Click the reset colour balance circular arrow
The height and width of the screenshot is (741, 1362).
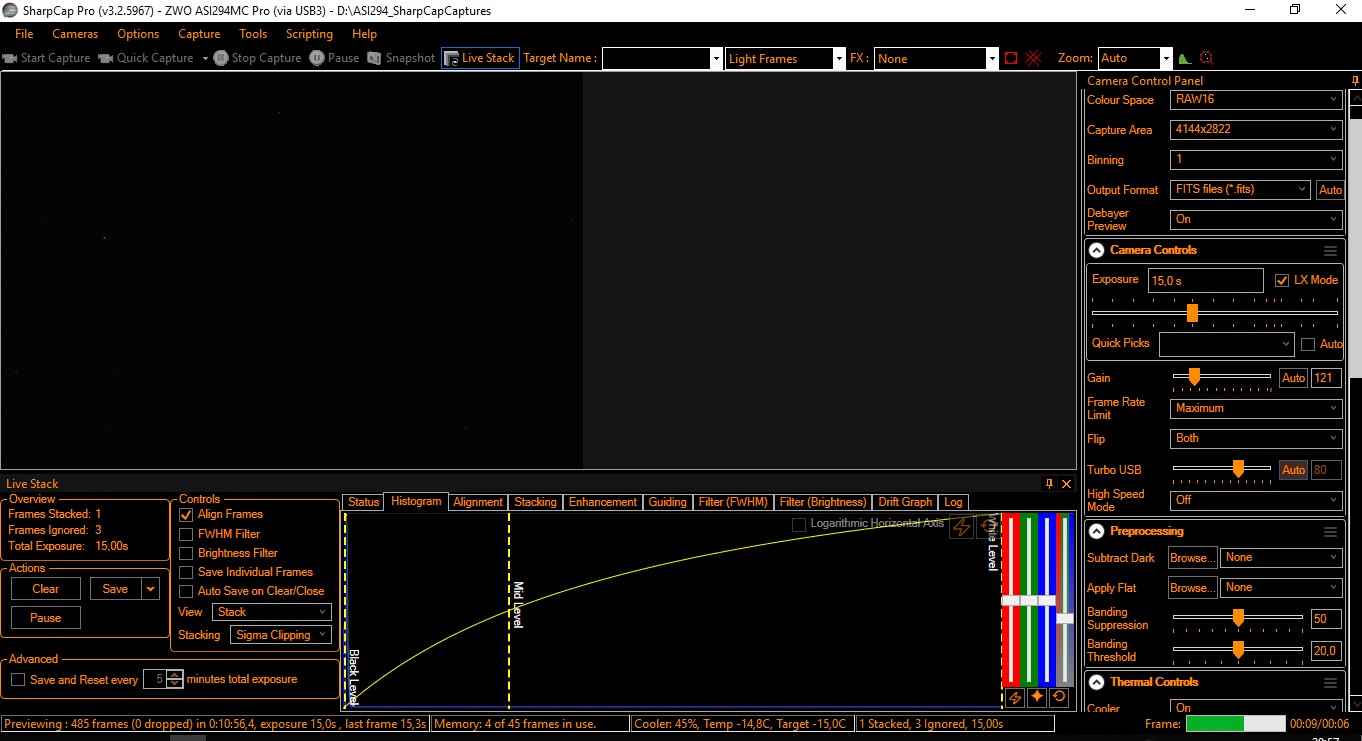(1059, 697)
